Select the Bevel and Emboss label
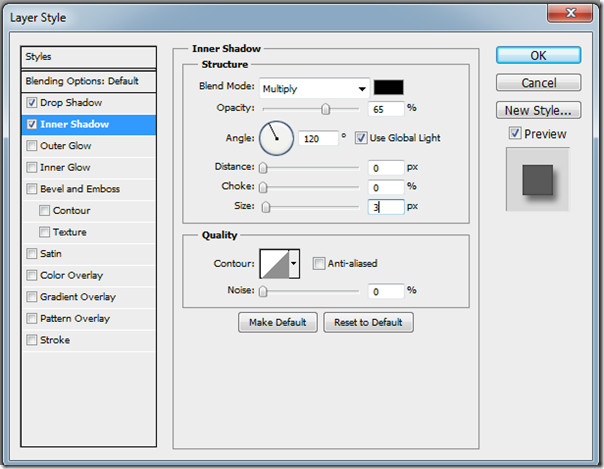Screen dimensions: 604x469 (80, 189)
